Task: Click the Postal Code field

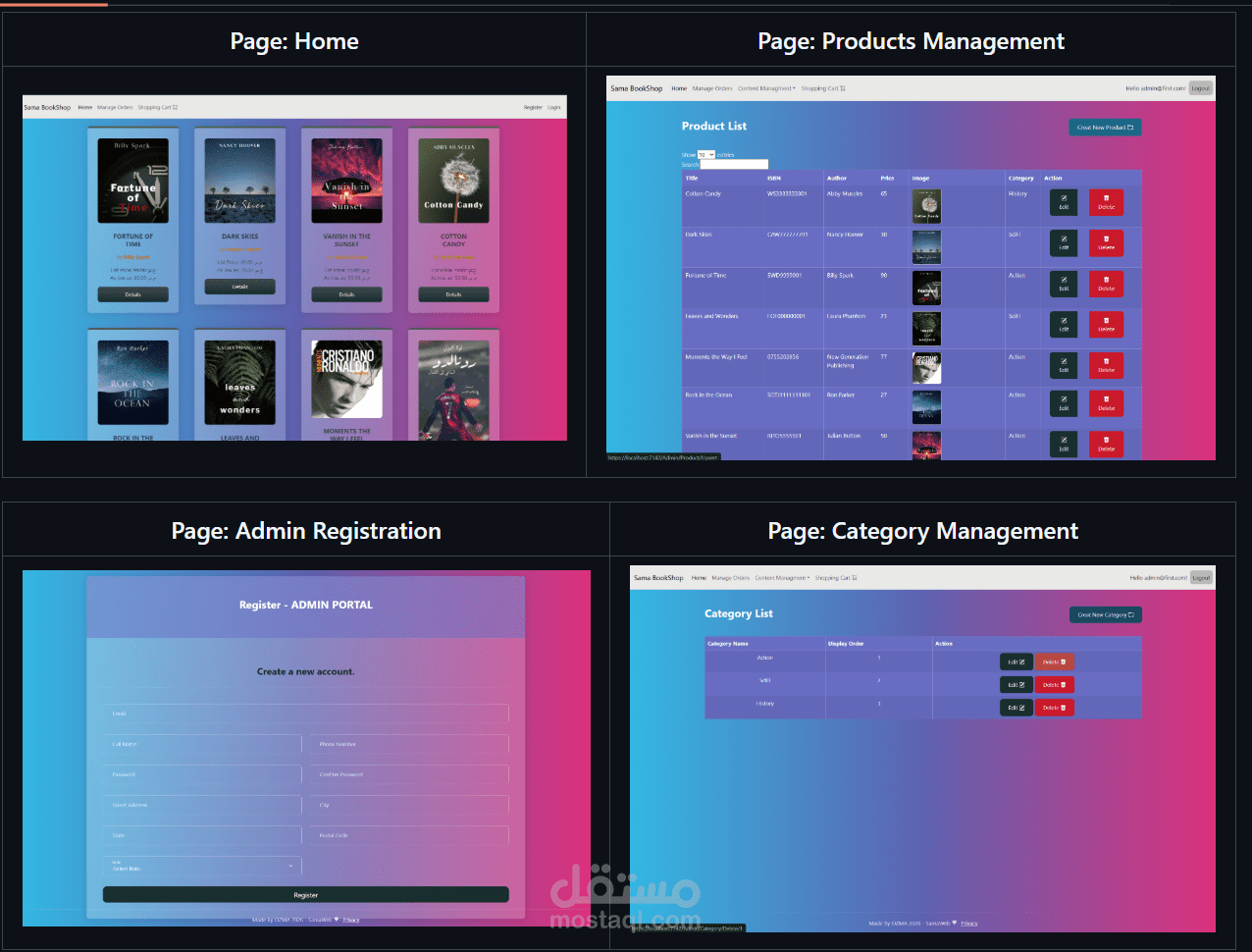Action: click(x=409, y=835)
